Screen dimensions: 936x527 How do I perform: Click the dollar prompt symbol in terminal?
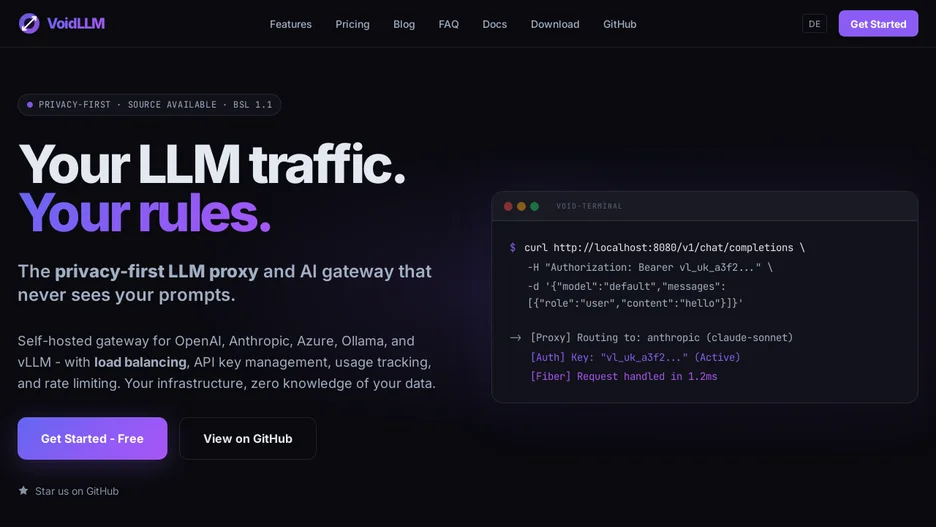(513, 248)
